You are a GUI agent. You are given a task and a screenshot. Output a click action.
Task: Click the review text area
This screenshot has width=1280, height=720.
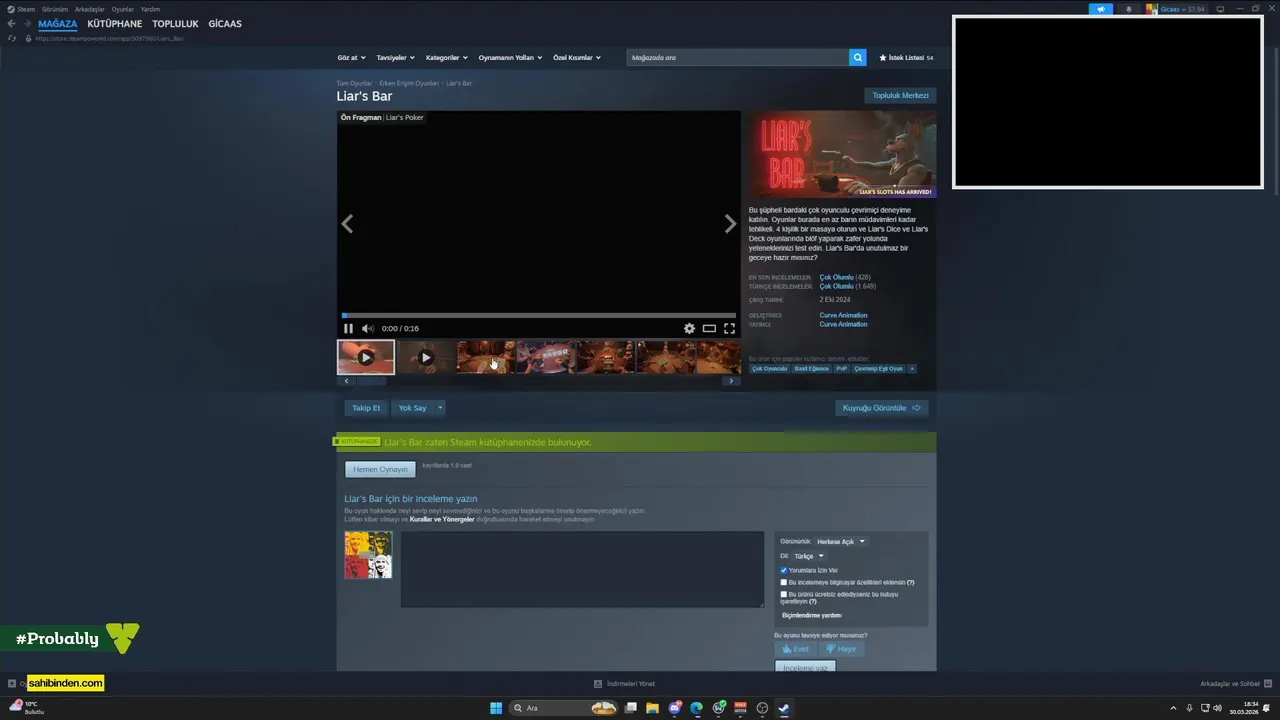point(582,569)
